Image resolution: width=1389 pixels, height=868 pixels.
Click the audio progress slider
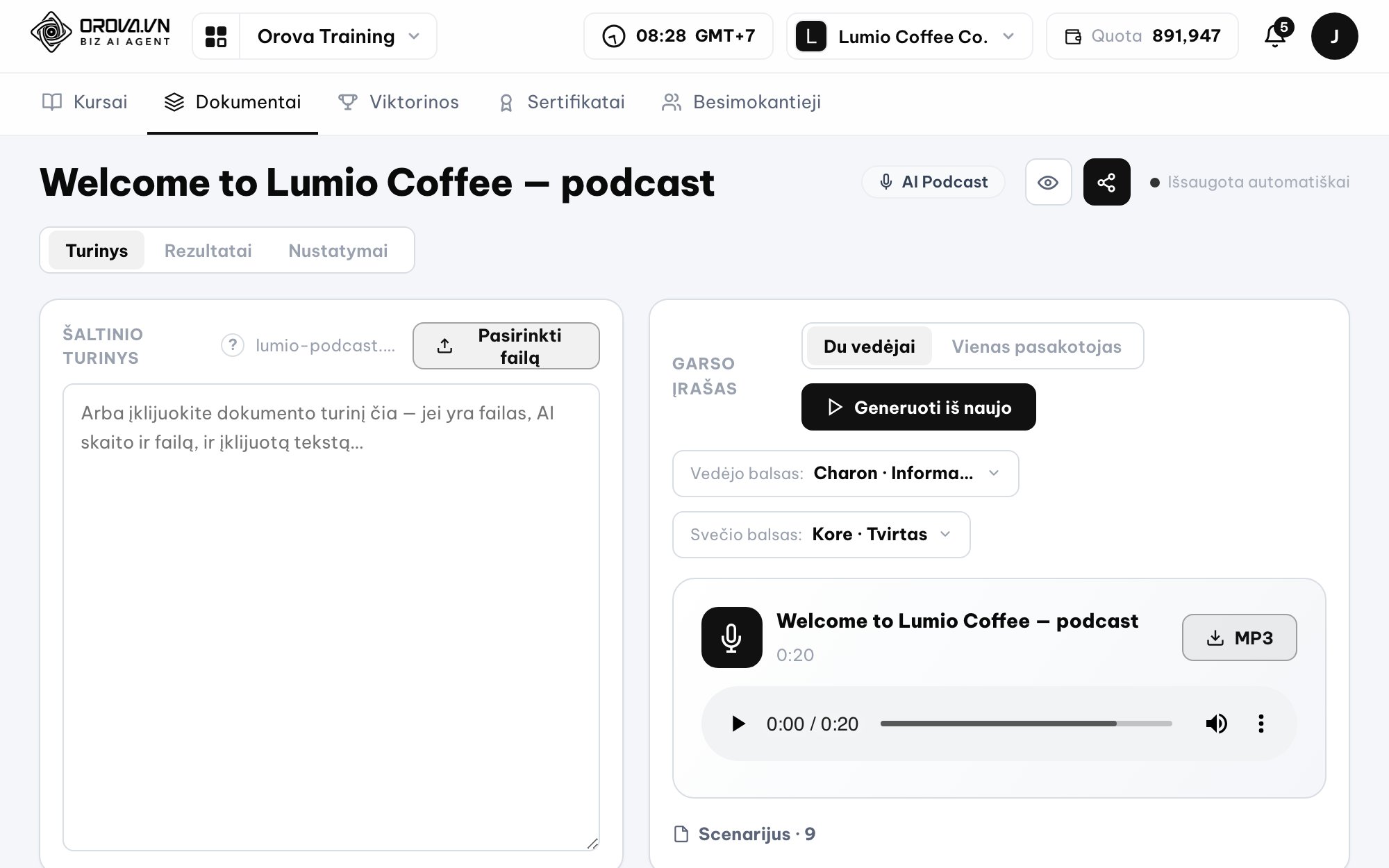point(1026,724)
